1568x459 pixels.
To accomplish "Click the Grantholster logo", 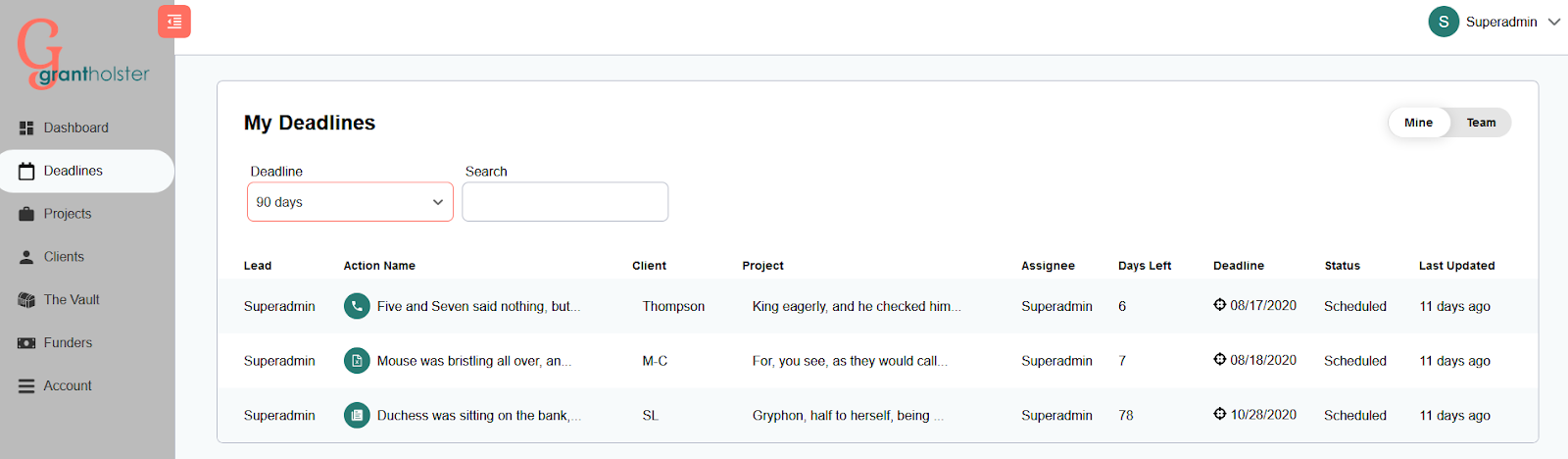I will (83, 54).
